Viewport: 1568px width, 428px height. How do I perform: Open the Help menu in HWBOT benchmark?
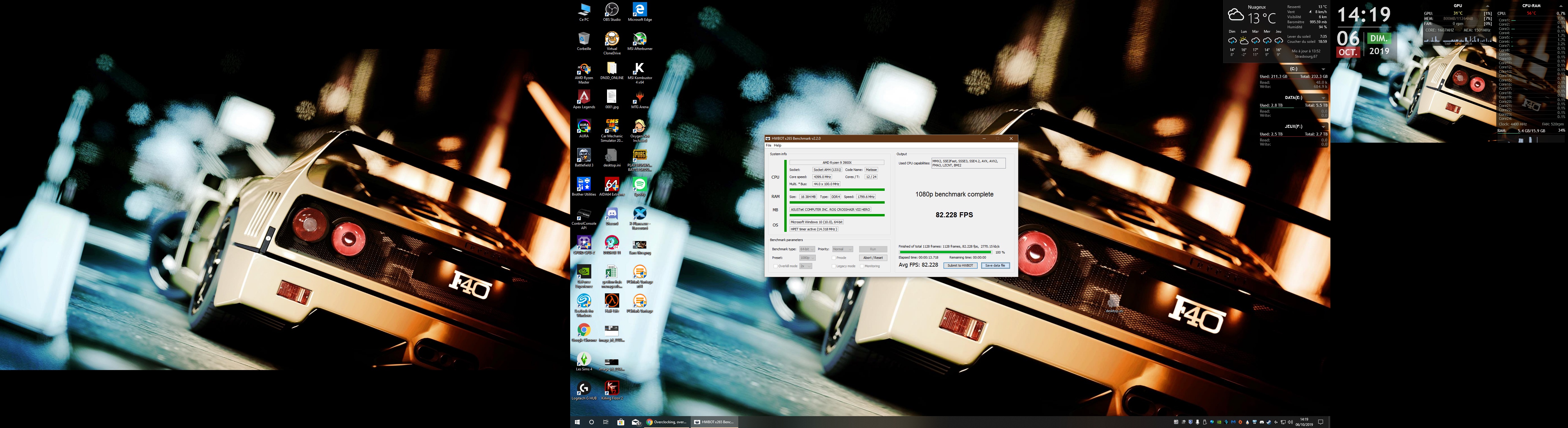coord(777,146)
